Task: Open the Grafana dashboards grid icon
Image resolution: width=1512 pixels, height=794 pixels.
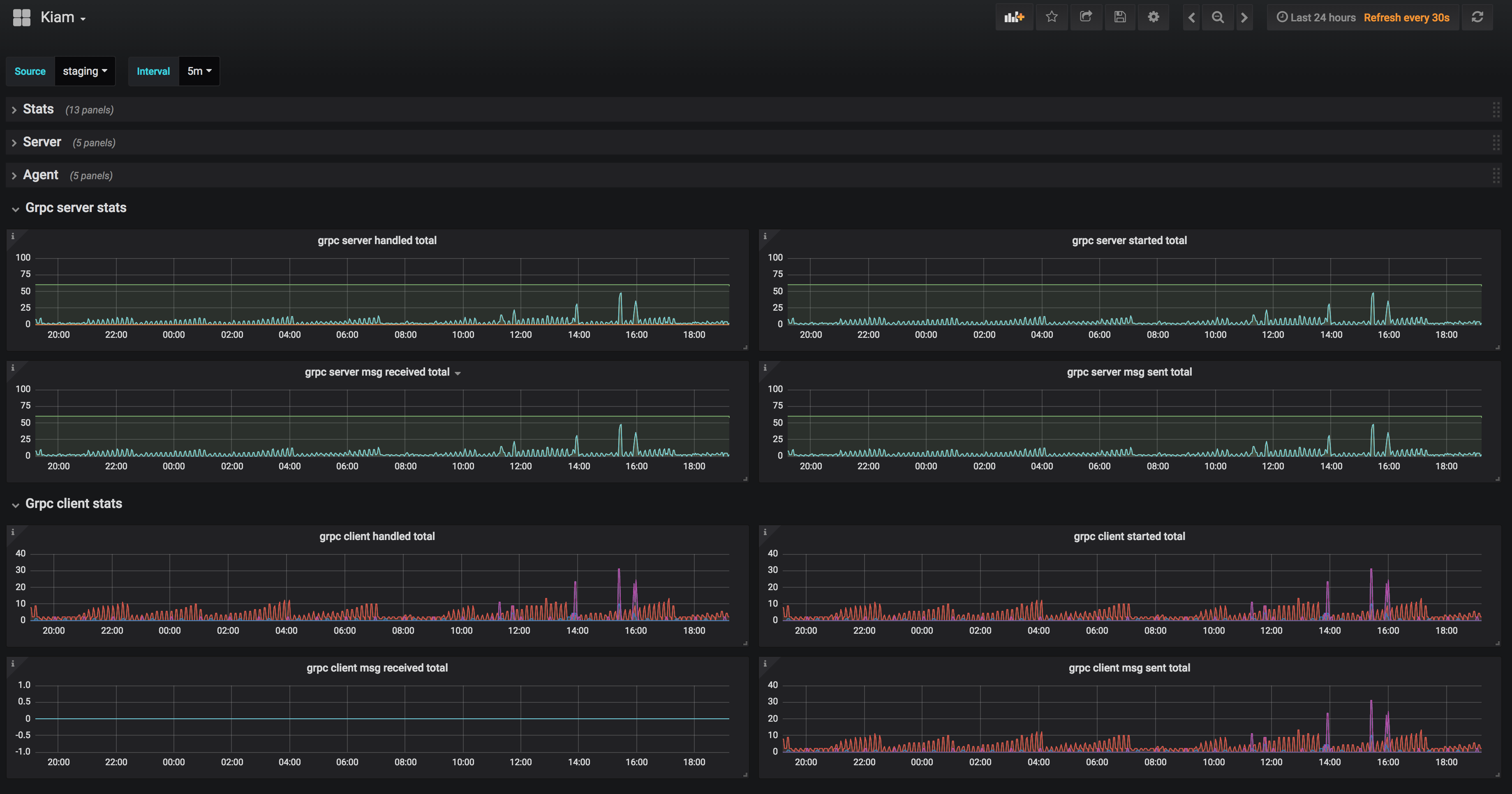Action: (22, 18)
